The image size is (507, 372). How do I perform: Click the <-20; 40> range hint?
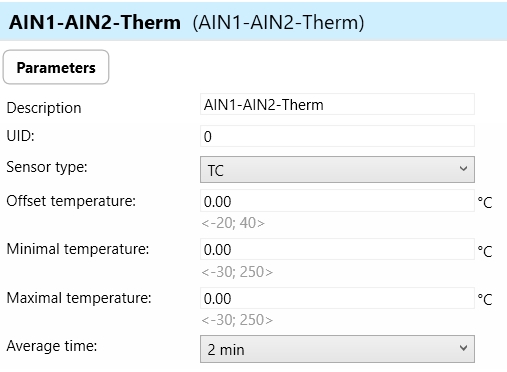[x=233, y=223]
